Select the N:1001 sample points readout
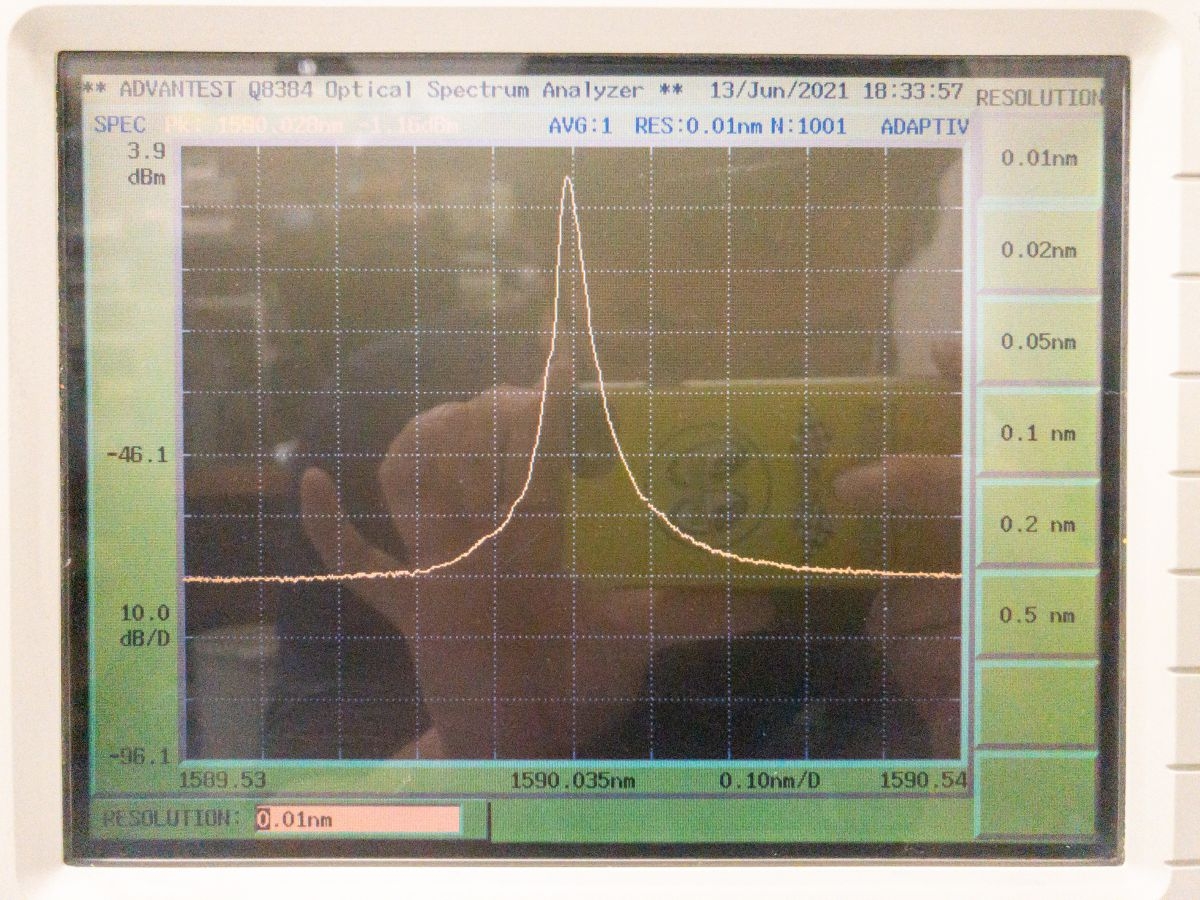Screen dimensions: 1200x900 (x=808, y=126)
